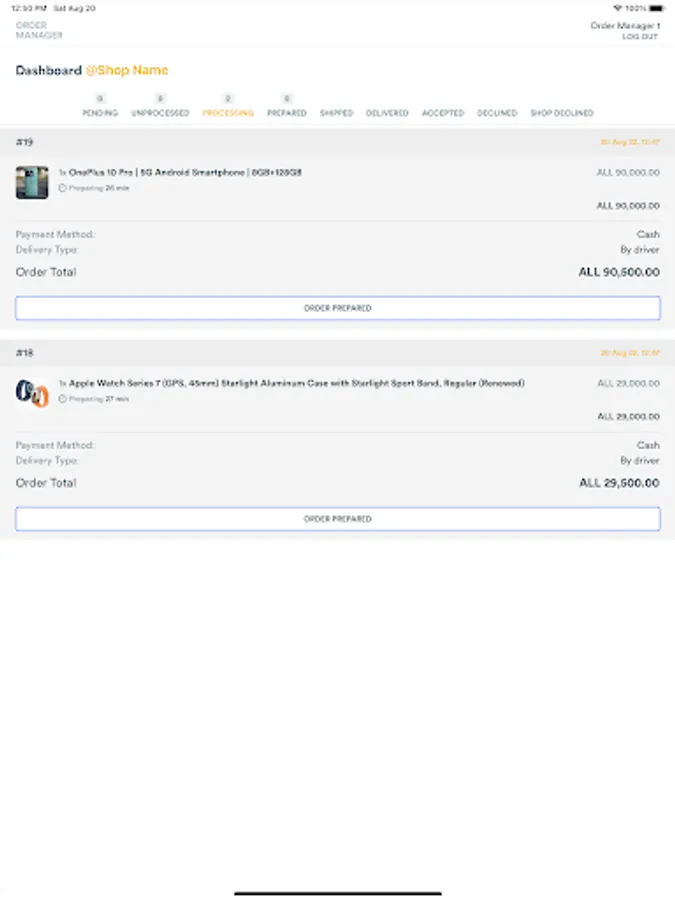Mark order #19 as Order Prepared
This screenshot has height=900, width=675.
coord(338,308)
